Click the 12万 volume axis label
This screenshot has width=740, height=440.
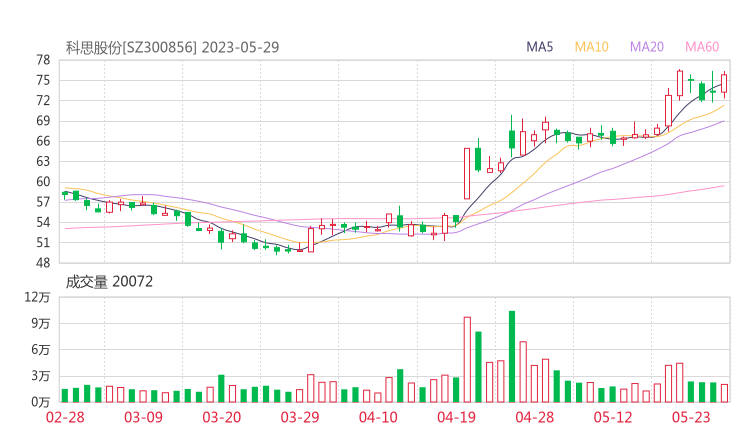(37, 297)
